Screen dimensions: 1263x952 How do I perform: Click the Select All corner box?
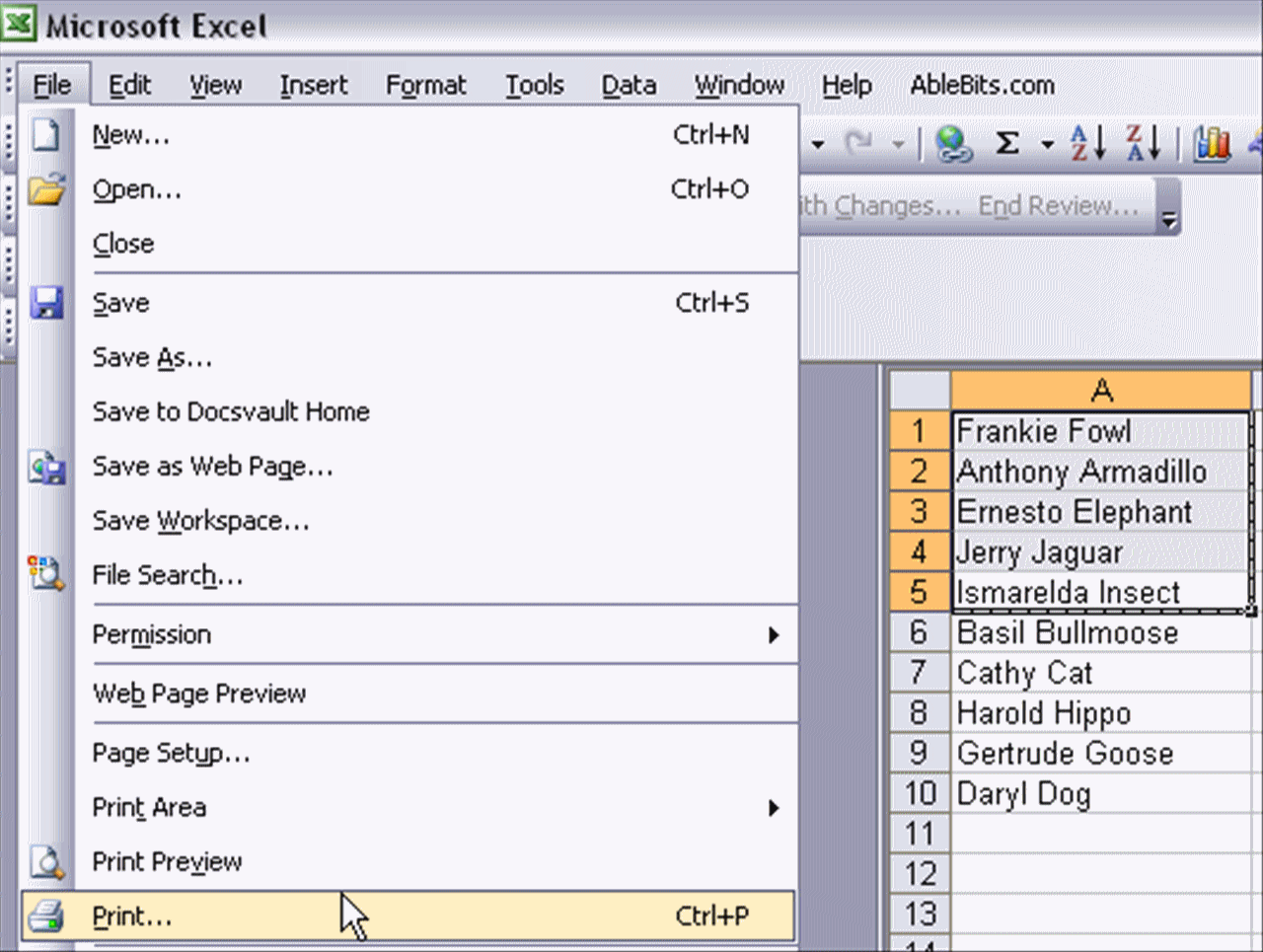920,391
